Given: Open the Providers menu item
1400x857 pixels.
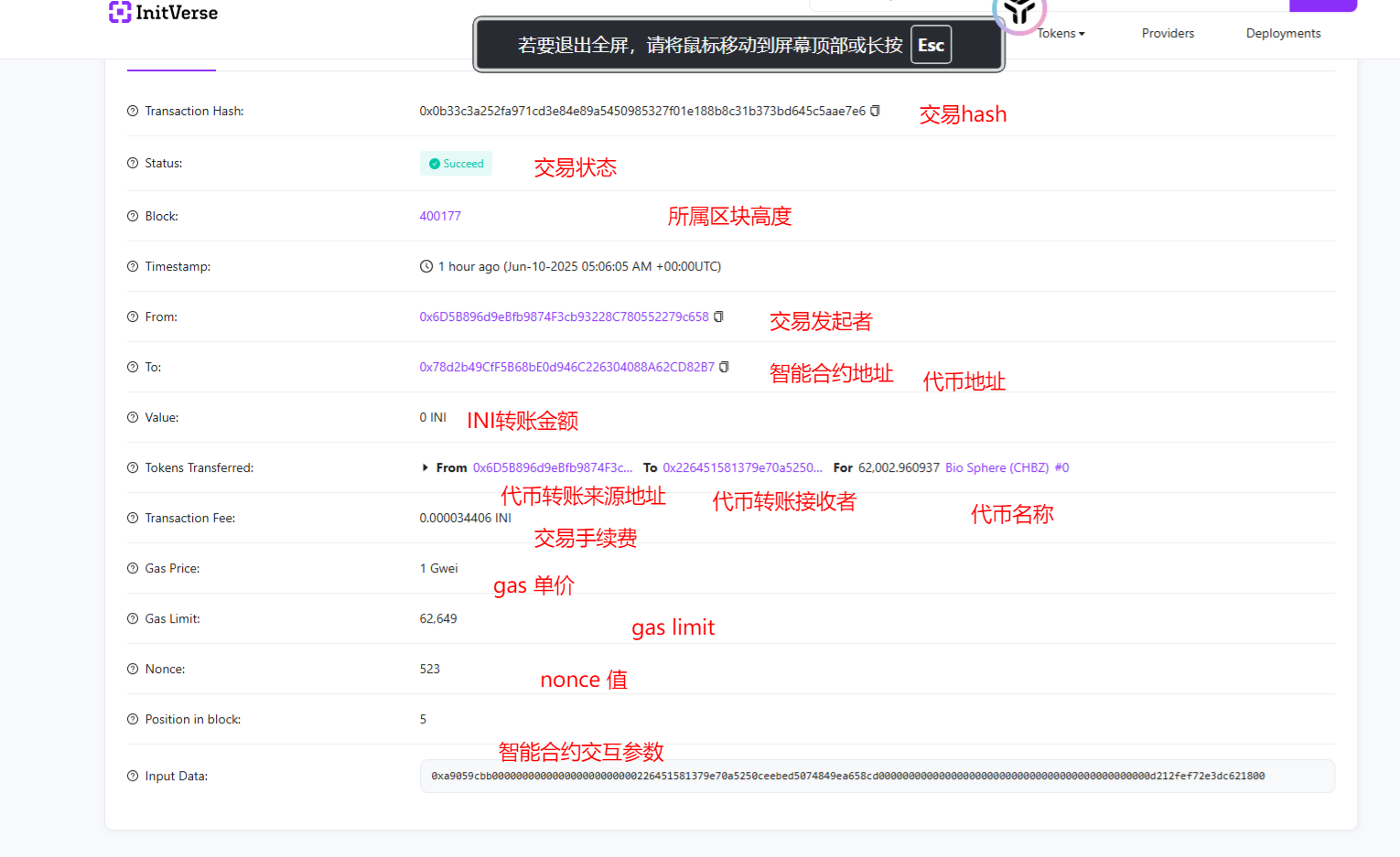Looking at the screenshot, I should [1168, 33].
